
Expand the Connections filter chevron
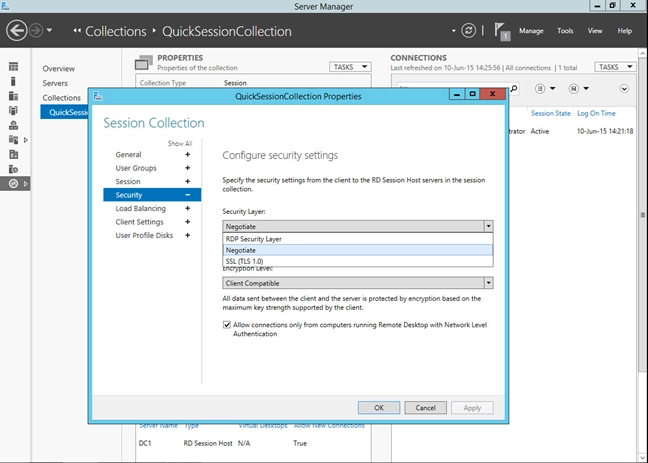(624, 88)
